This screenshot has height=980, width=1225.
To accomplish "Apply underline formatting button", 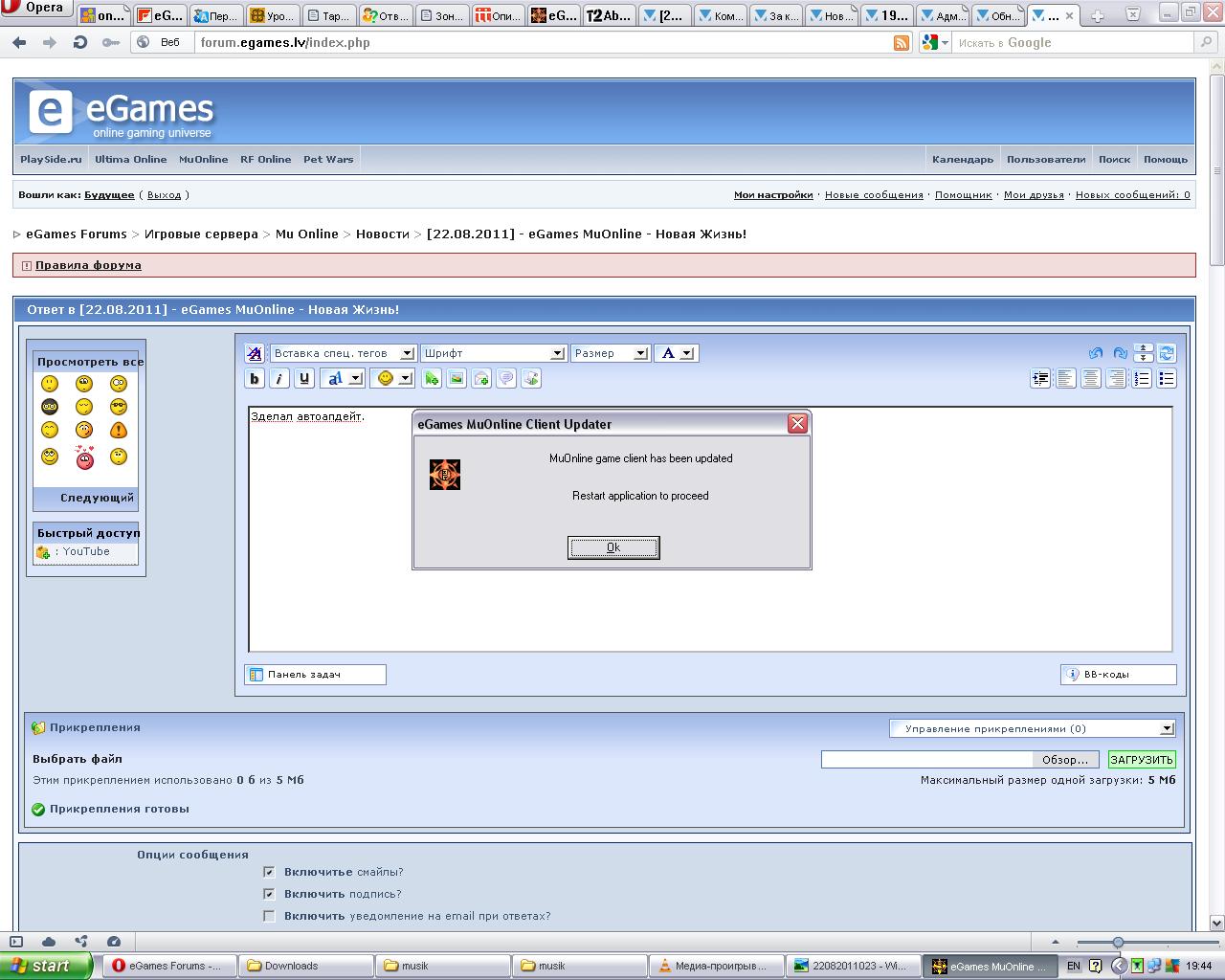I will point(303,379).
